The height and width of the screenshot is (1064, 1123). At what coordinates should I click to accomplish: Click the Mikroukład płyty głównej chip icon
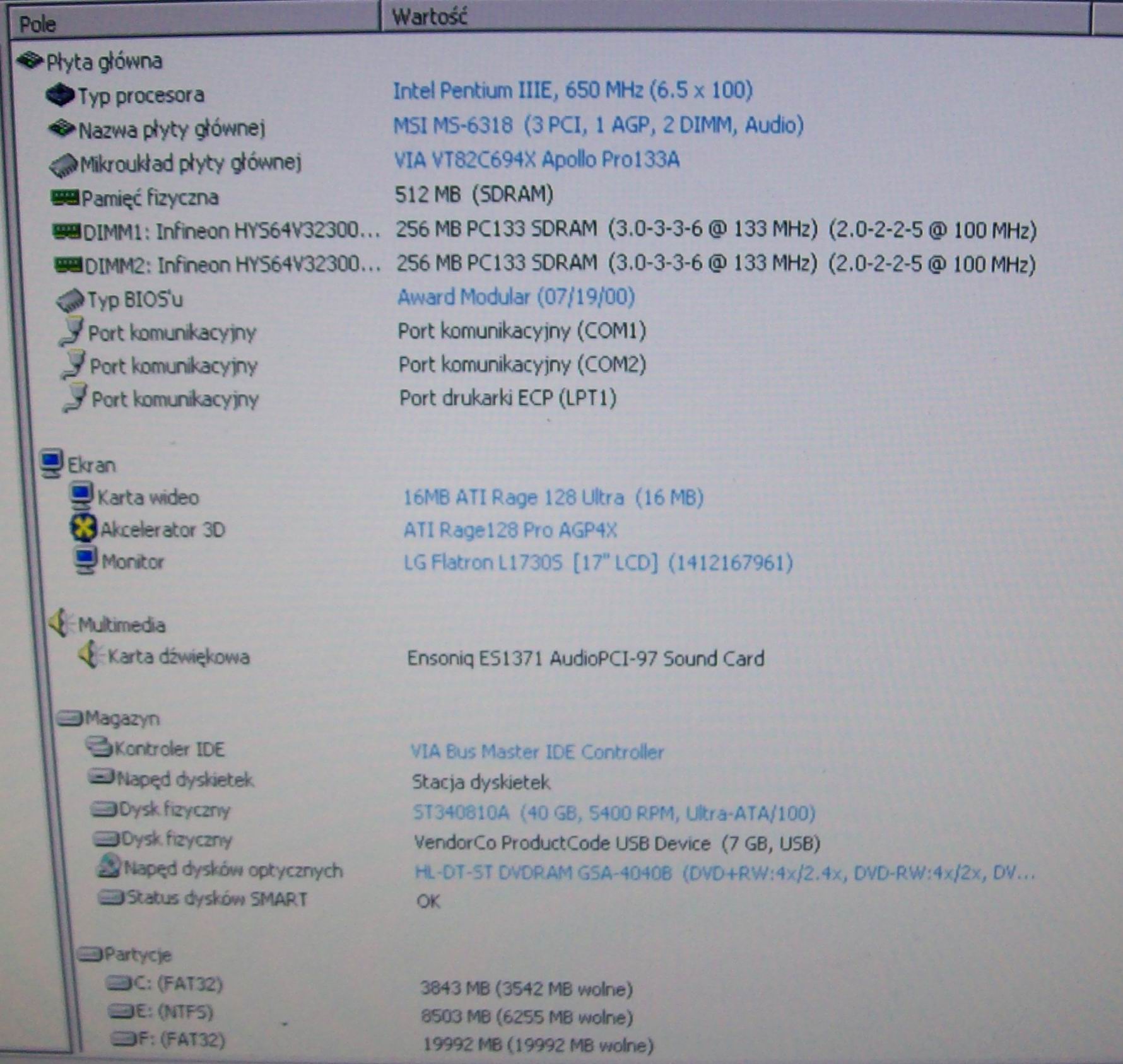click(63, 164)
